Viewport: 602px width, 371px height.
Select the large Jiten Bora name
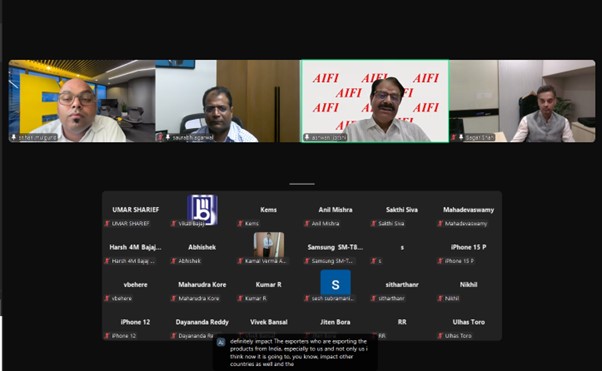[335, 322]
